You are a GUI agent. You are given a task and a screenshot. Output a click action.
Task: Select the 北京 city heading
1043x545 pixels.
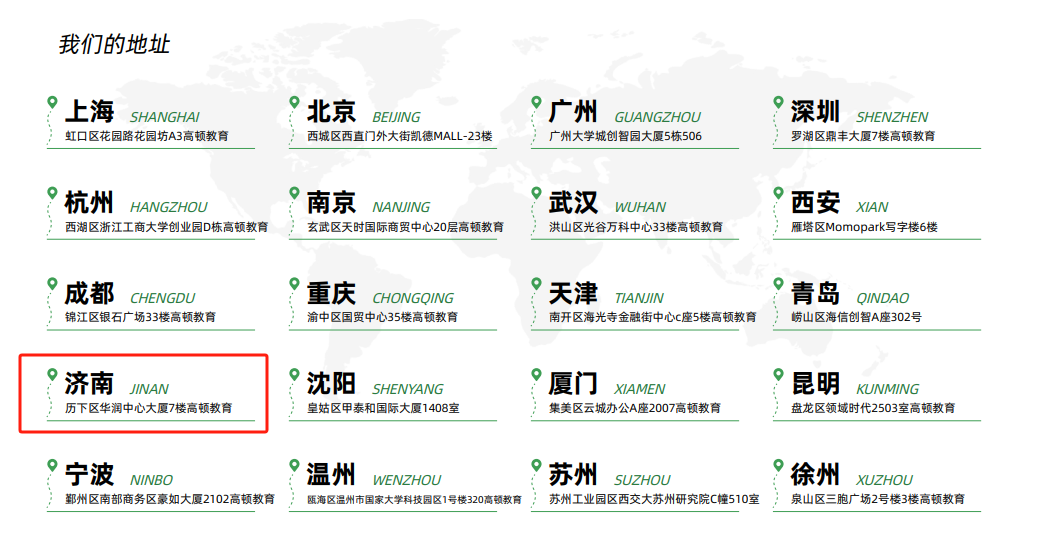point(331,111)
